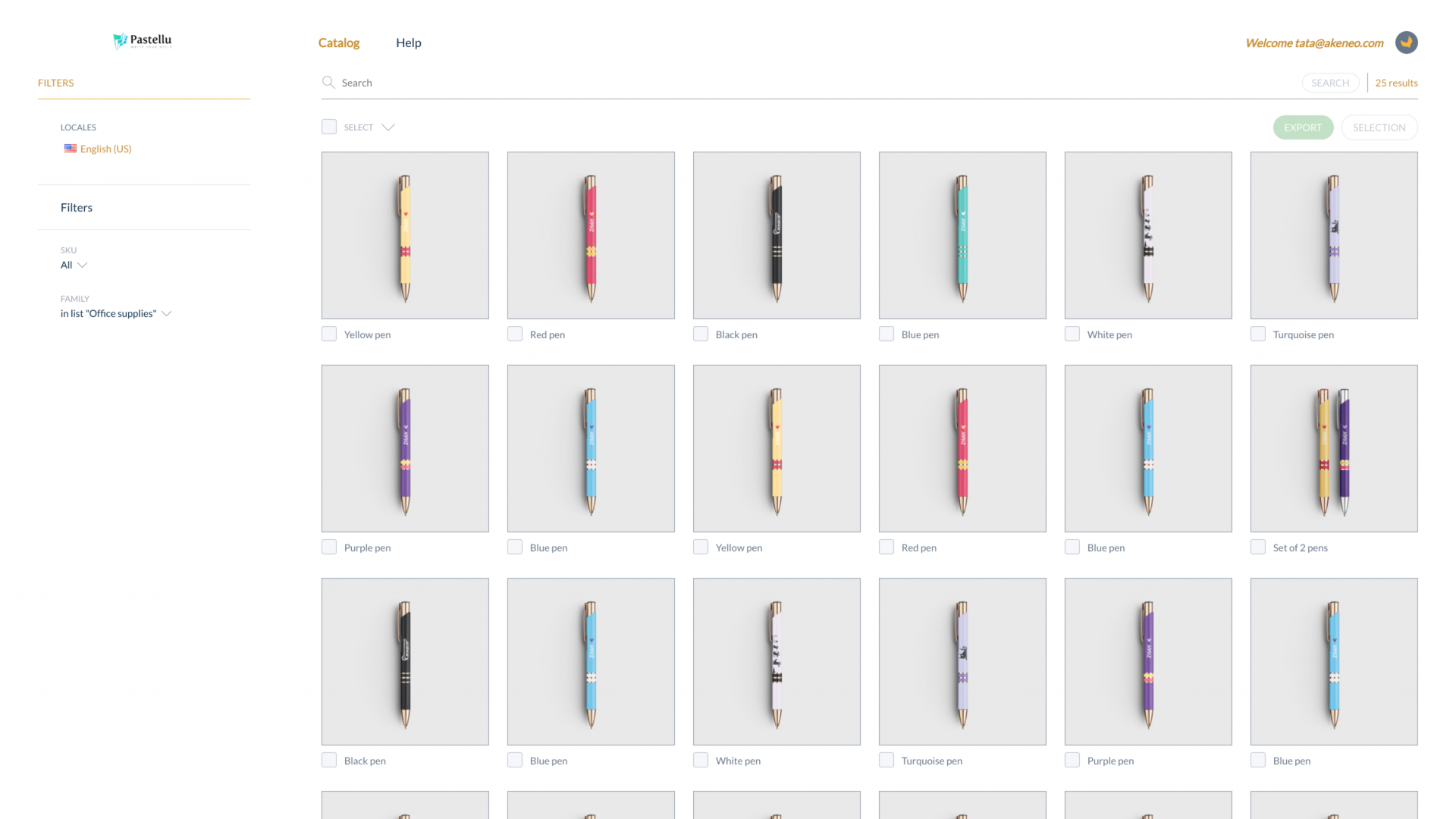Open the Help menu item
This screenshot has height=819, width=1456.
(x=408, y=42)
